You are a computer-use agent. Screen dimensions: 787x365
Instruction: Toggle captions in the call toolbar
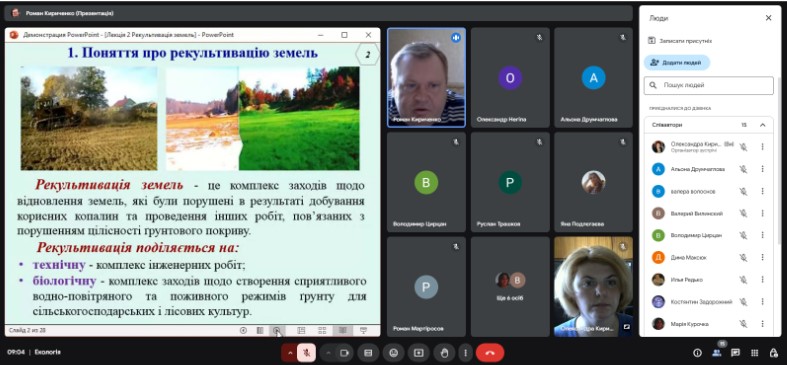pos(368,353)
